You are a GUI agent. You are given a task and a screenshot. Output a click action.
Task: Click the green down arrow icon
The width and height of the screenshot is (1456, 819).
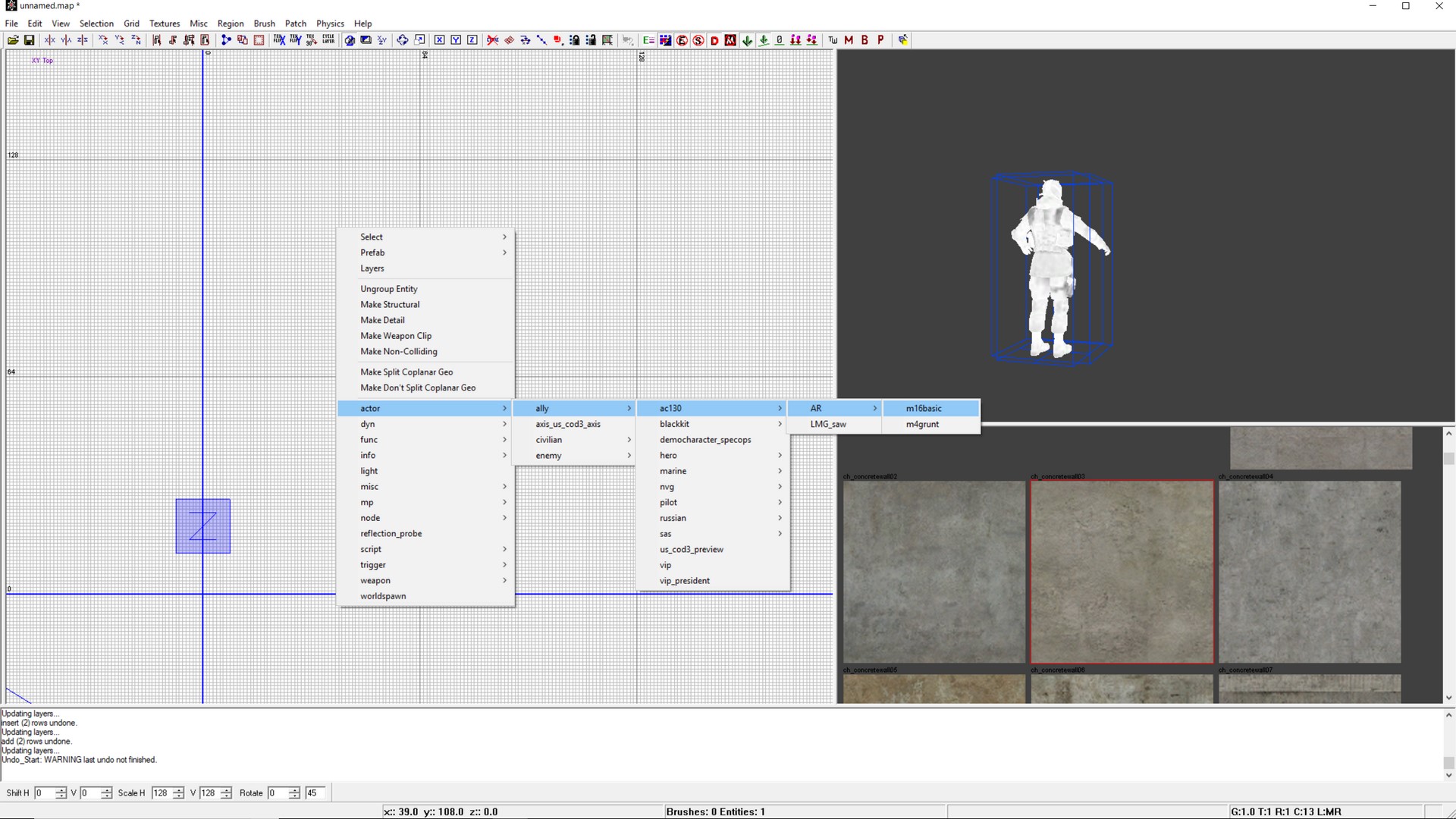click(x=748, y=40)
